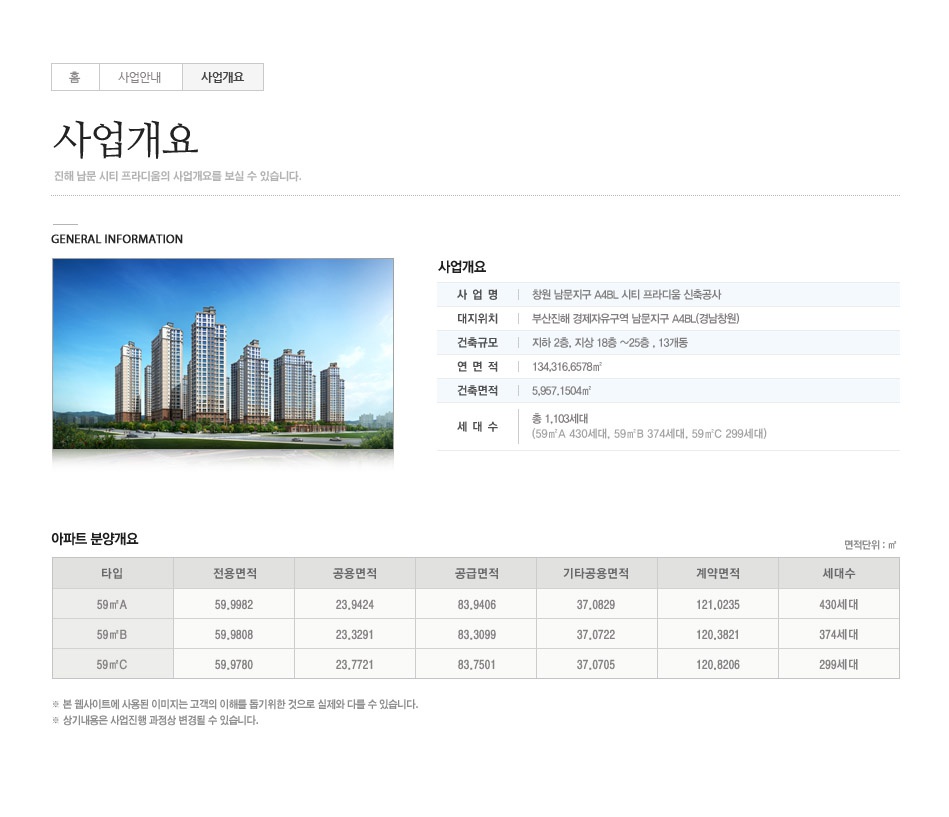
Task: Click 120.3821 cell
Action: [x=718, y=634]
